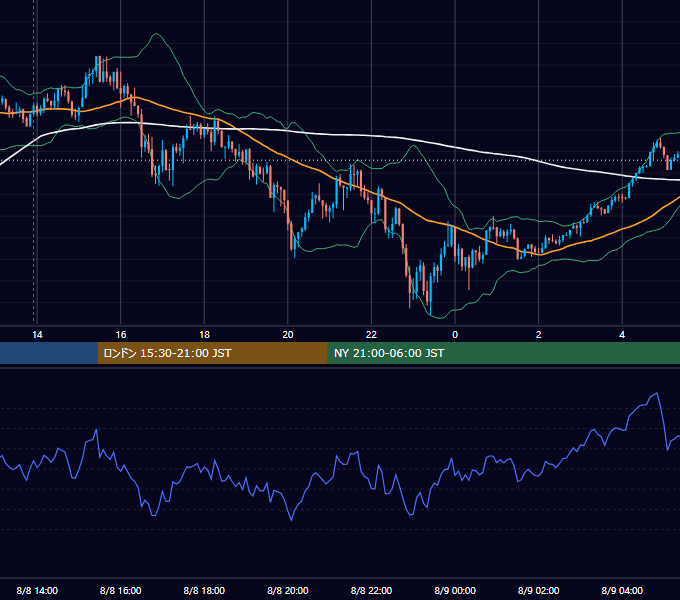
Task: Click the 8/8 20:00 time axis label
Action: 288,590
